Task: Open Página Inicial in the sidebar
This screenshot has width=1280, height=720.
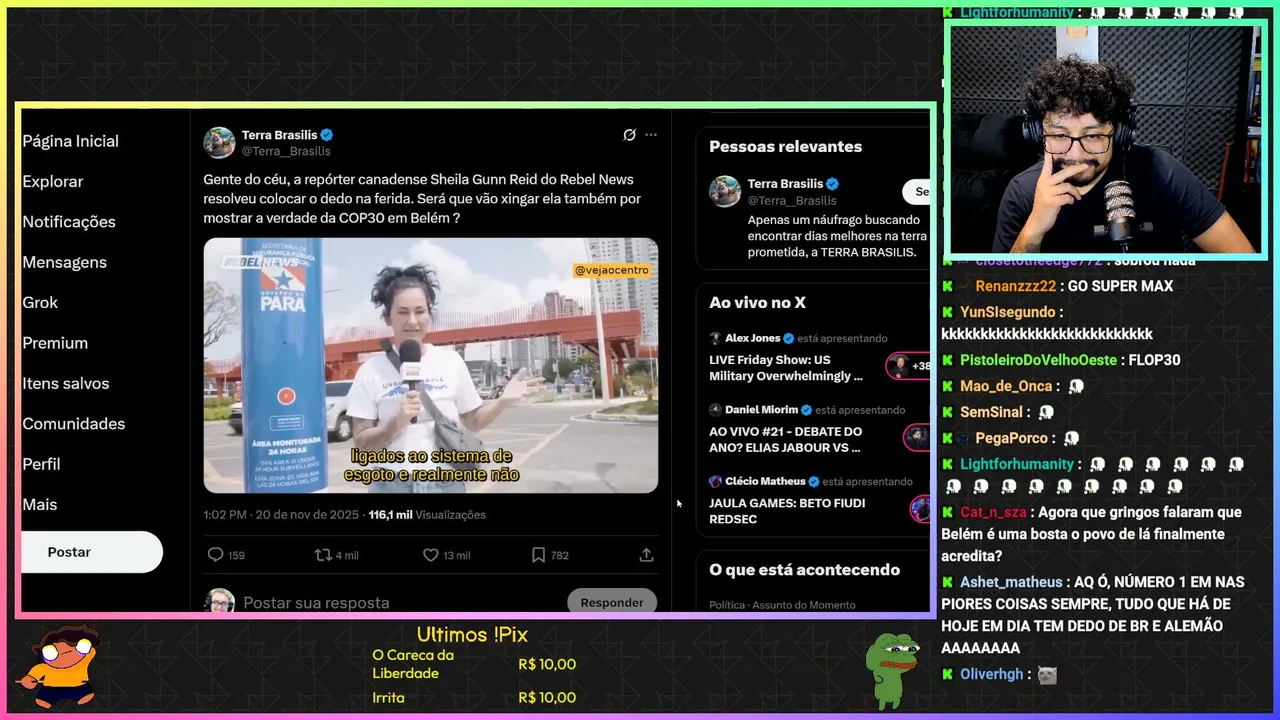Action: coord(70,141)
